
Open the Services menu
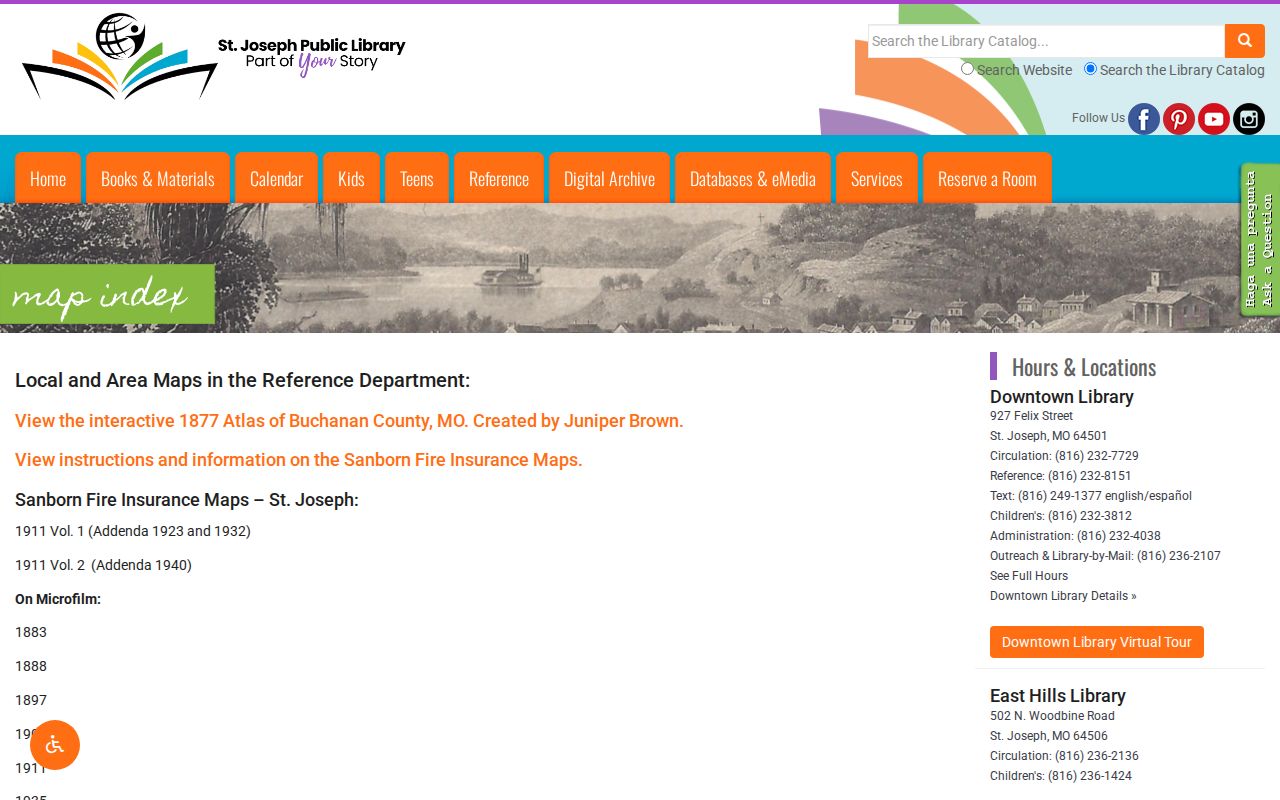click(x=877, y=178)
